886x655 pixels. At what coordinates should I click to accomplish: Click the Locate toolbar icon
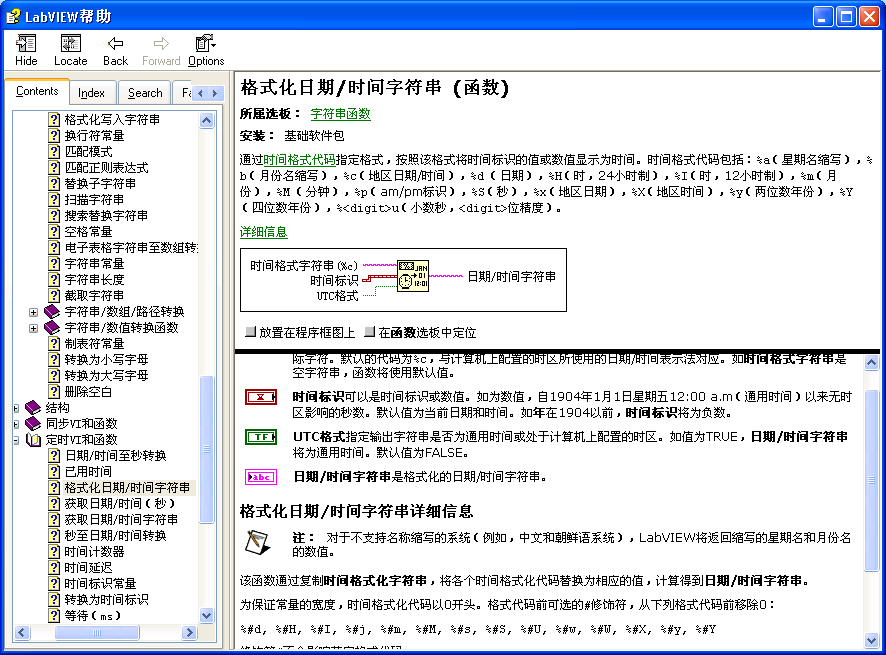click(70, 50)
